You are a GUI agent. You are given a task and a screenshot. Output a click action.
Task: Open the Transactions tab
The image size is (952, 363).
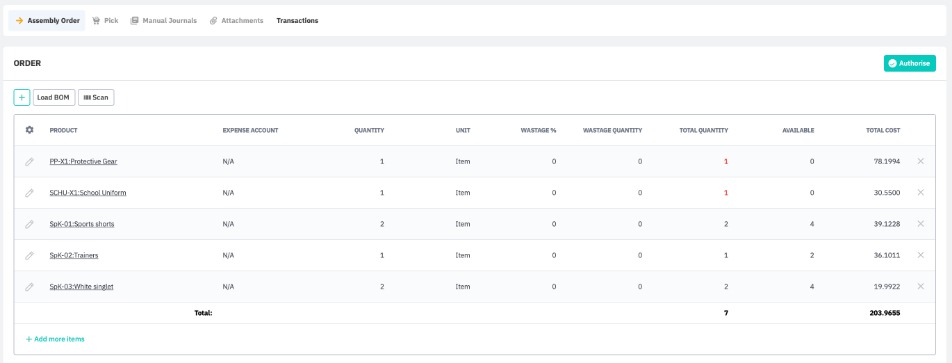click(298, 21)
